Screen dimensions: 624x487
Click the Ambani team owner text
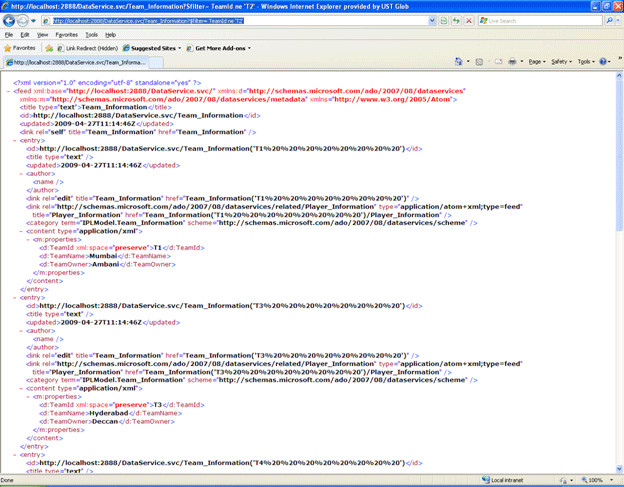105,264
